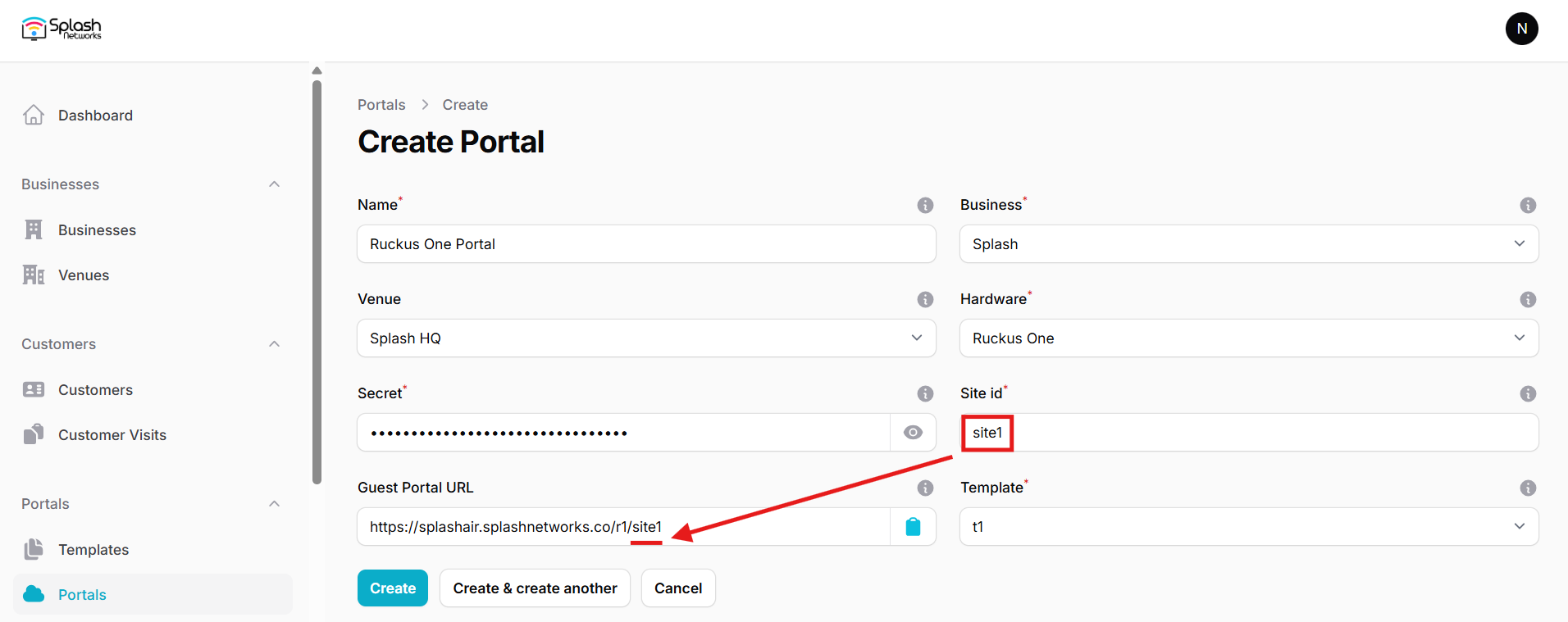This screenshot has height=622, width=1568.
Task: Show info for the Template field
Action: (1528, 488)
